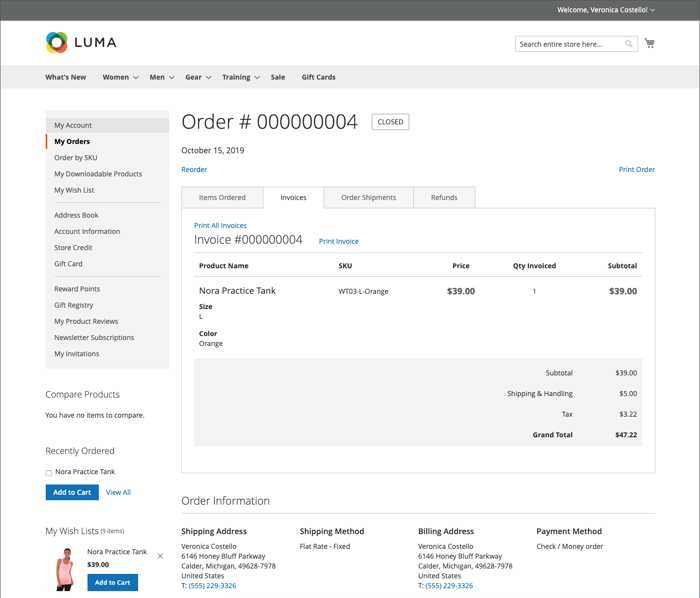
Task: Open Newsletter Subscriptions in sidebar
Action: [x=94, y=337]
